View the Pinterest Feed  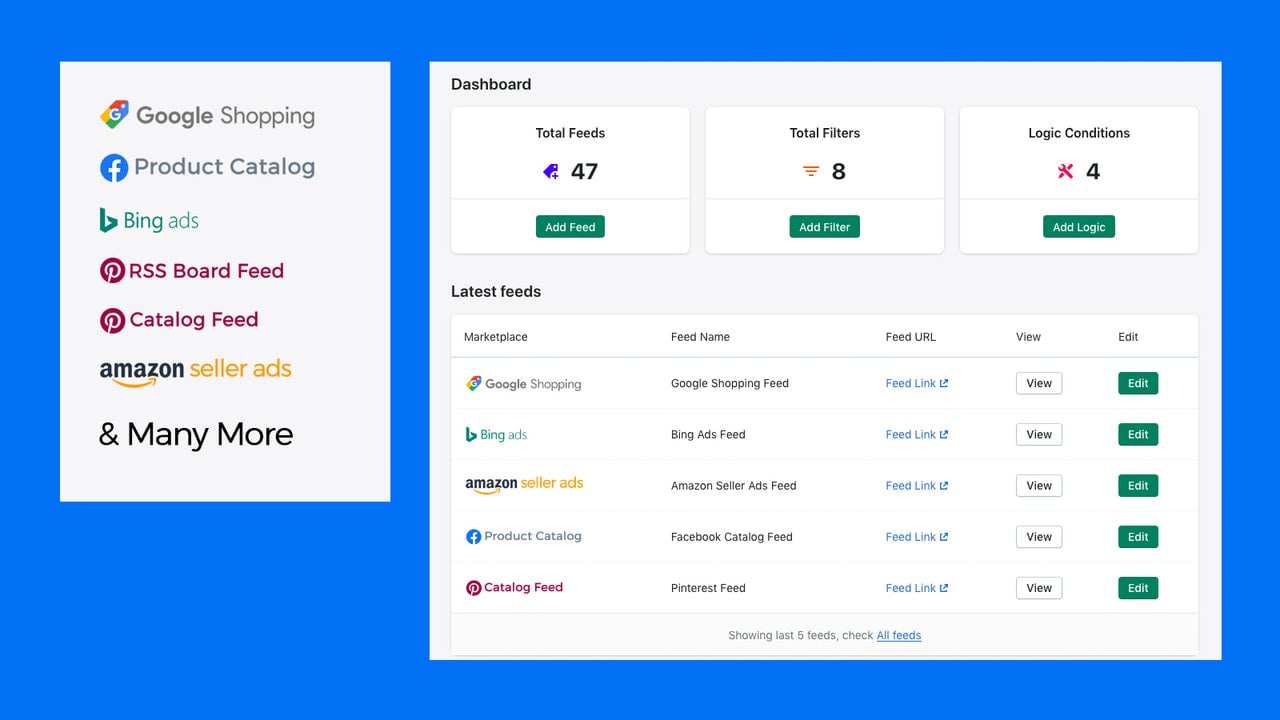[1039, 588]
